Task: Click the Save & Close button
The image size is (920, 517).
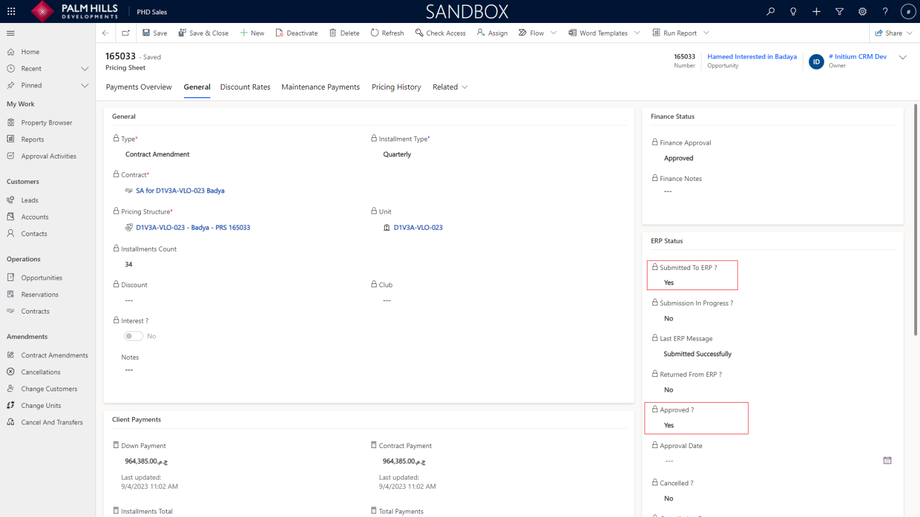Action: pos(203,33)
